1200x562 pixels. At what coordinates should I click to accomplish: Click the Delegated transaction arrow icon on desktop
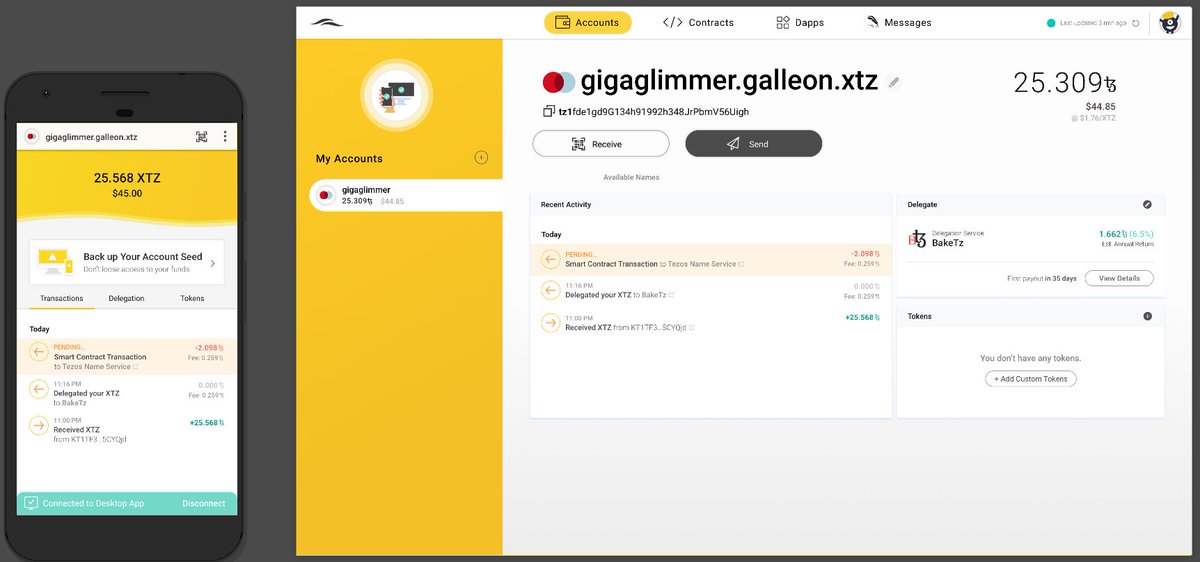click(550, 291)
